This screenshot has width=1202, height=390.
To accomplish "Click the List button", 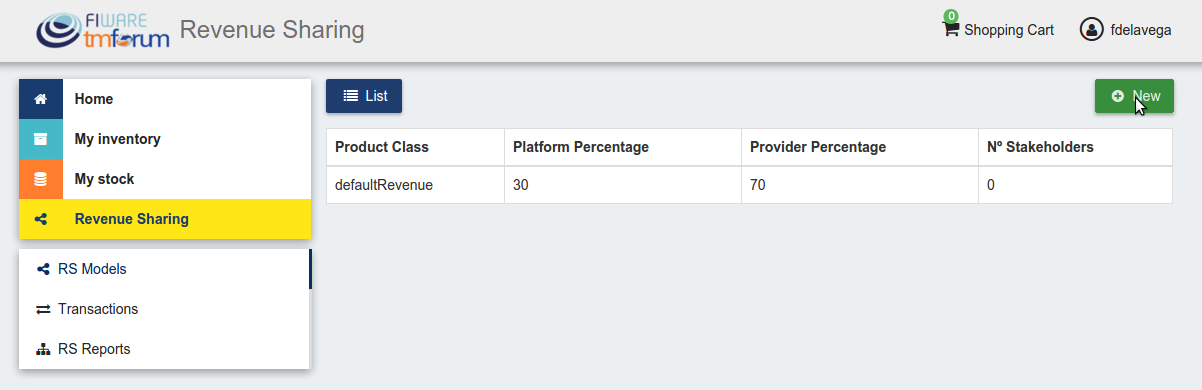I will click(x=364, y=96).
